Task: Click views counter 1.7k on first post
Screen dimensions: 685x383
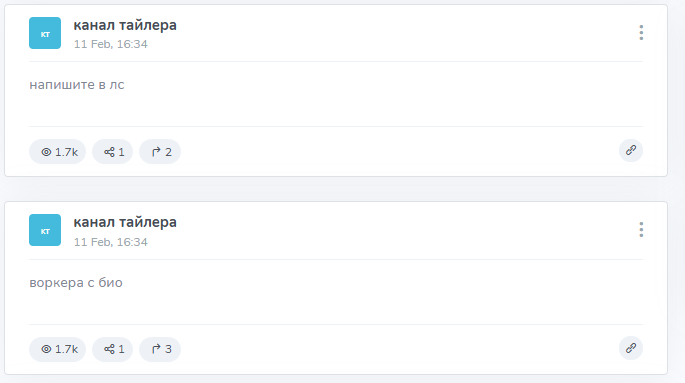Action: point(58,152)
